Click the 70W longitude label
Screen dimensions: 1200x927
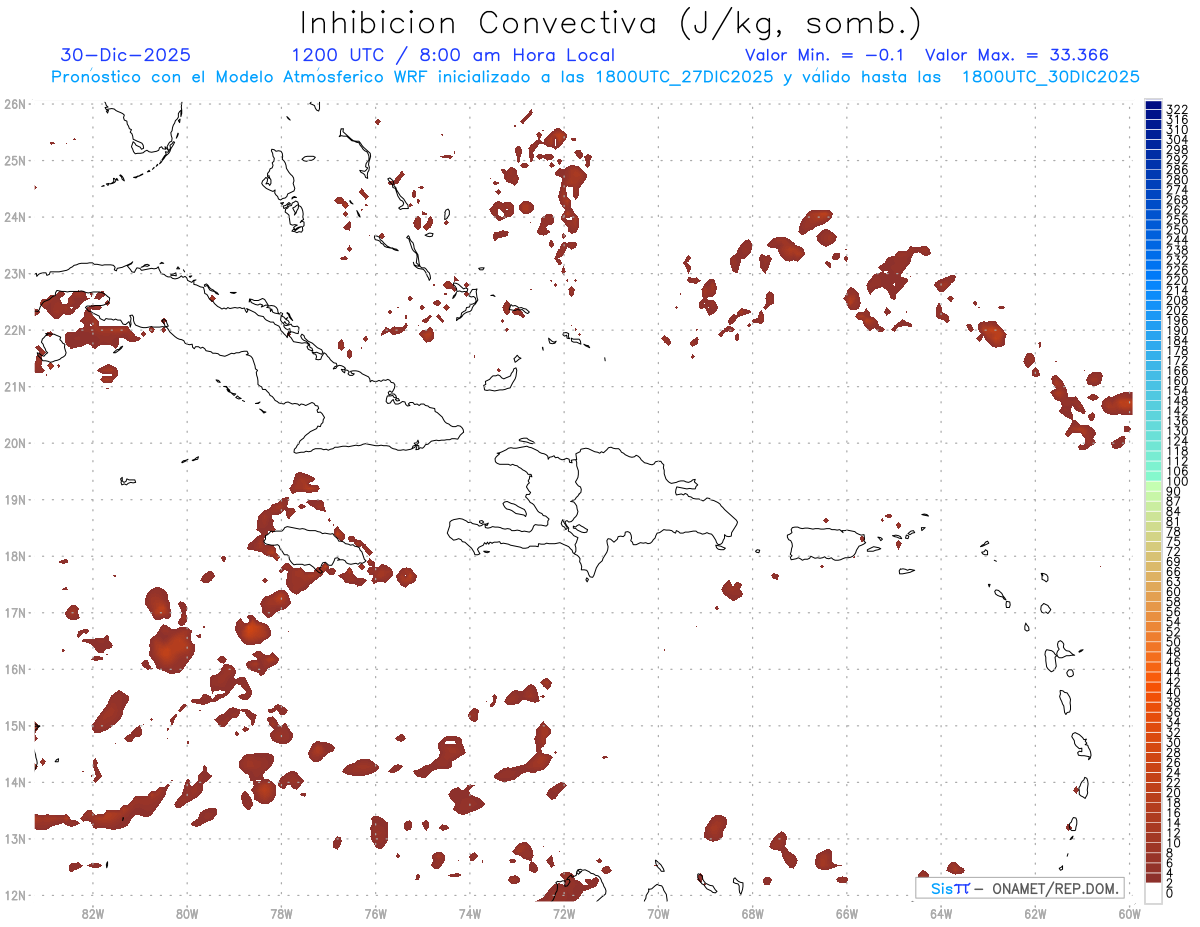(658, 913)
